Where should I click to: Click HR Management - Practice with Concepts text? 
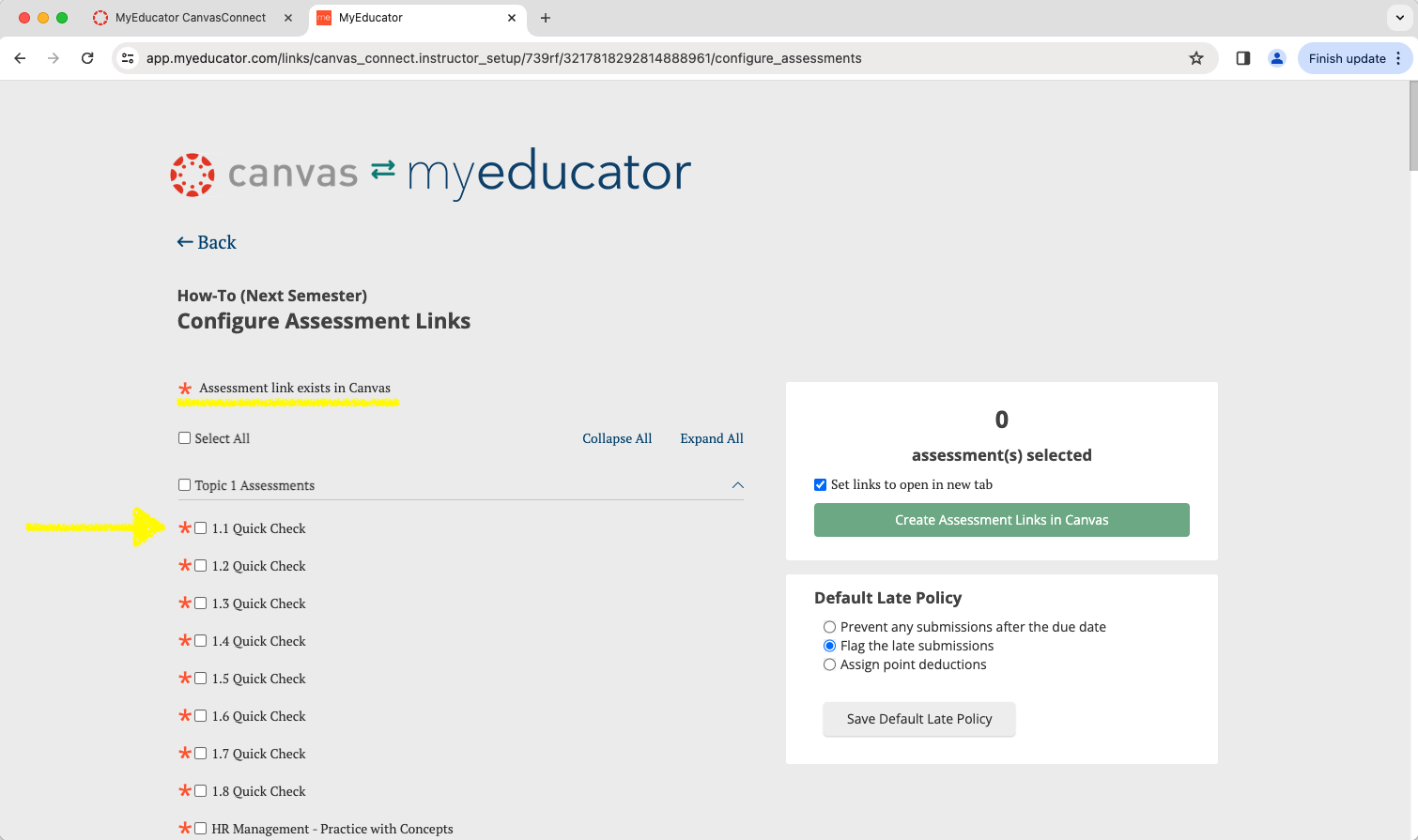click(x=332, y=829)
